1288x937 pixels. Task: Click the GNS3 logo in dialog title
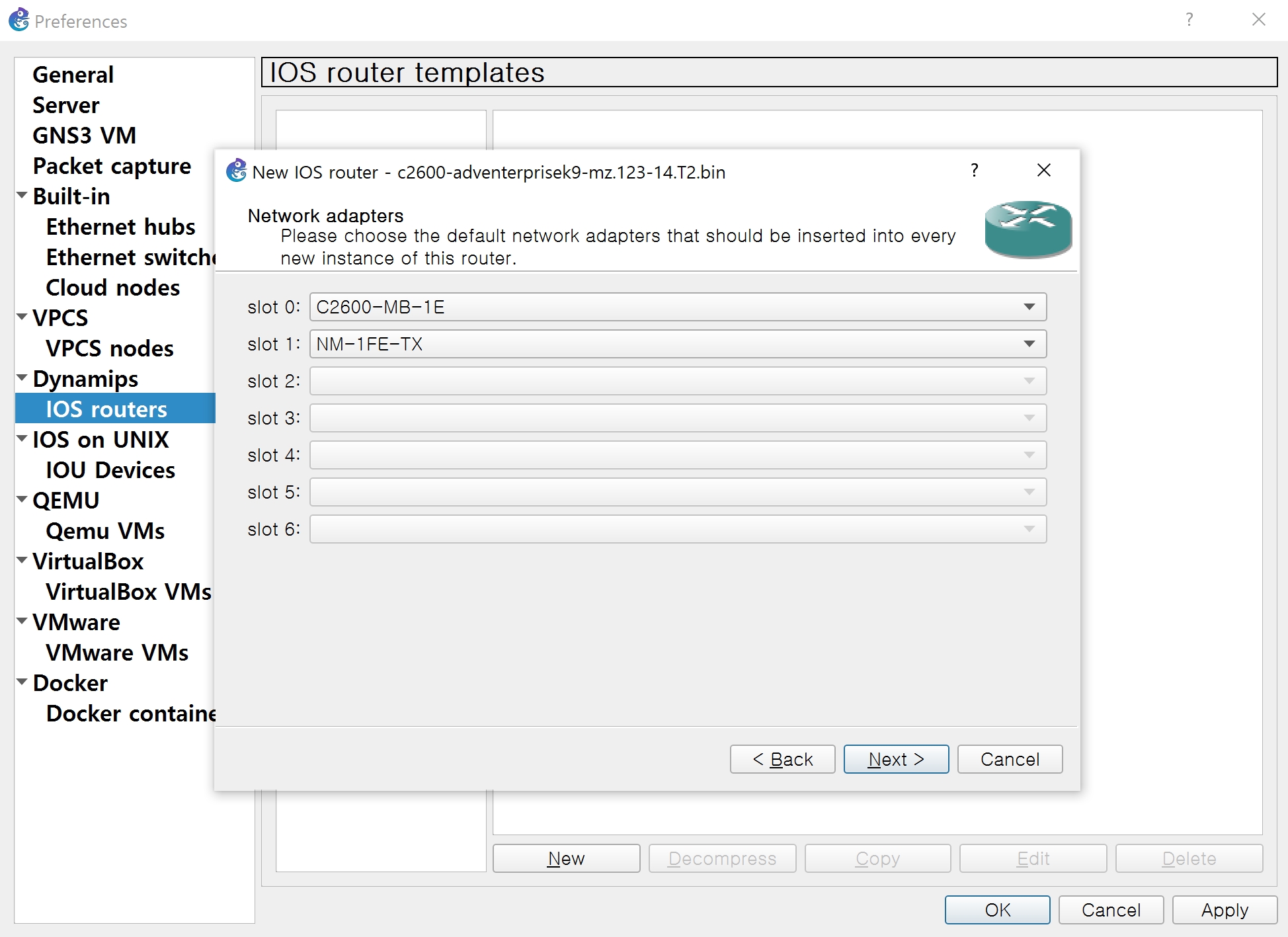[x=236, y=171]
